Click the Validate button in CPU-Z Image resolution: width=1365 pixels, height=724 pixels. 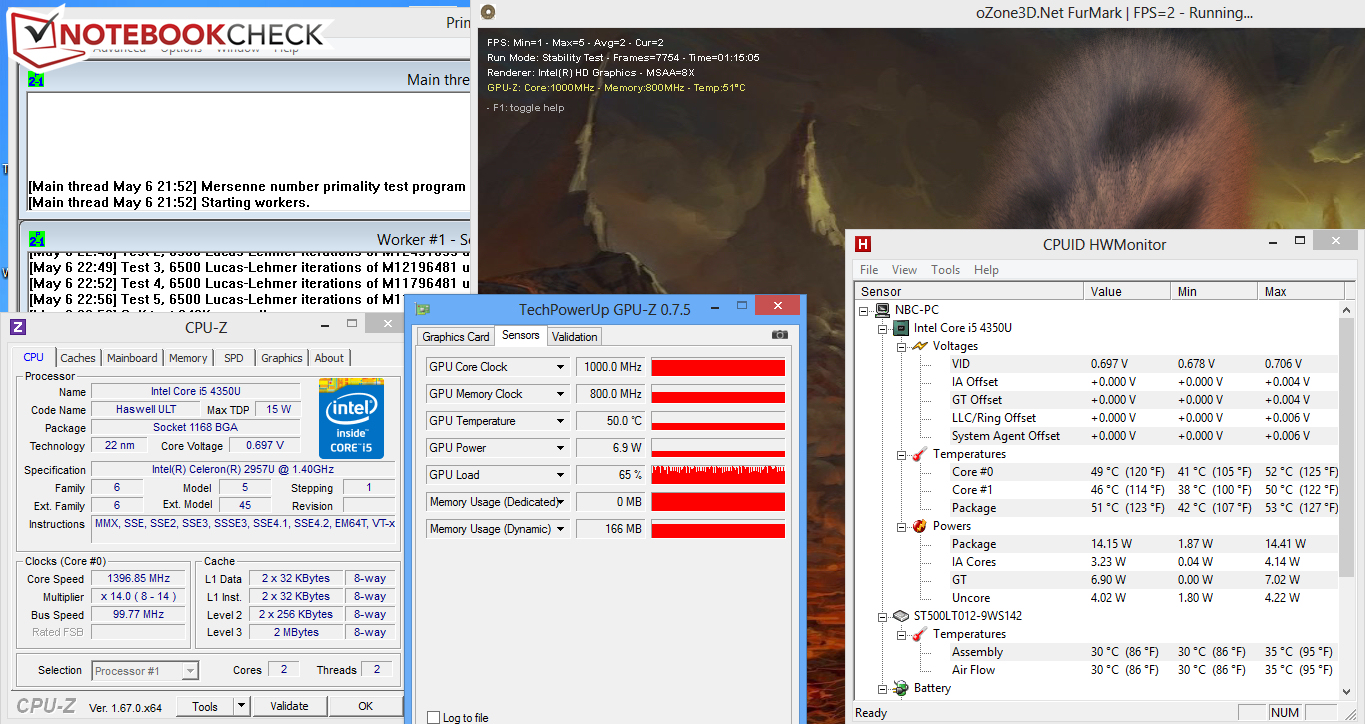click(289, 706)
